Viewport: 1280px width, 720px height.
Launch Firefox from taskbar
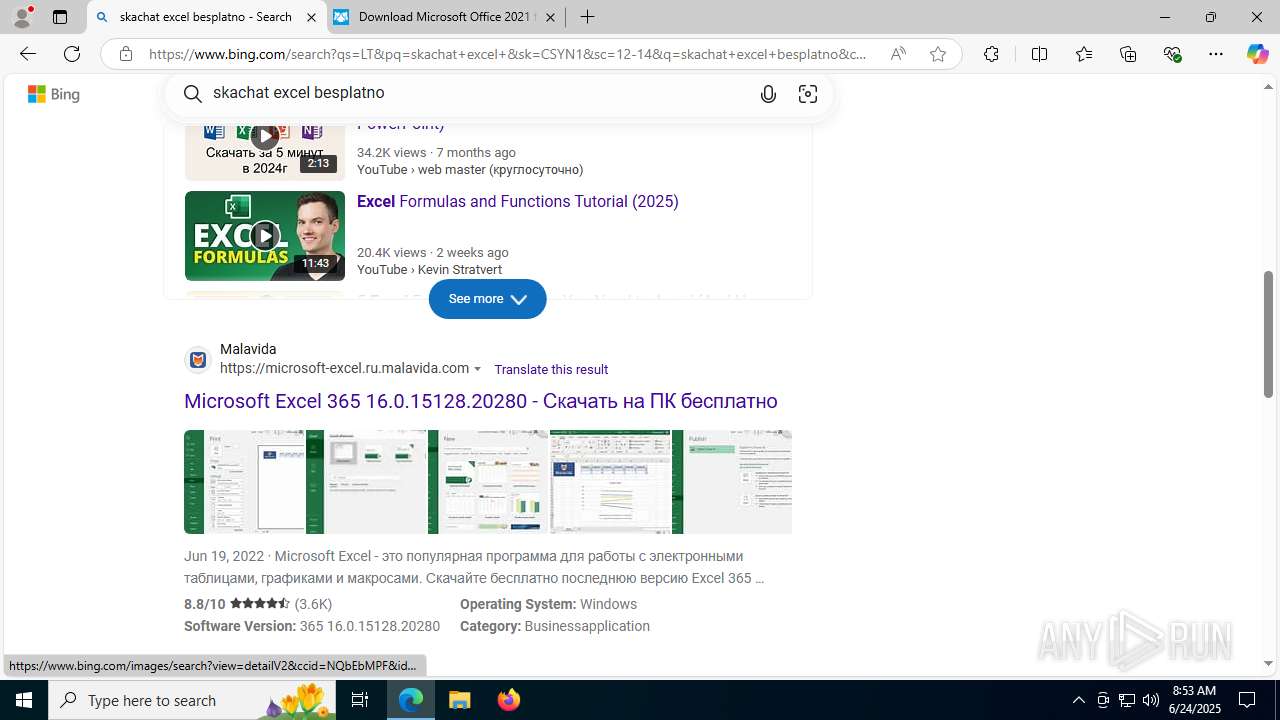pos(508,700)
